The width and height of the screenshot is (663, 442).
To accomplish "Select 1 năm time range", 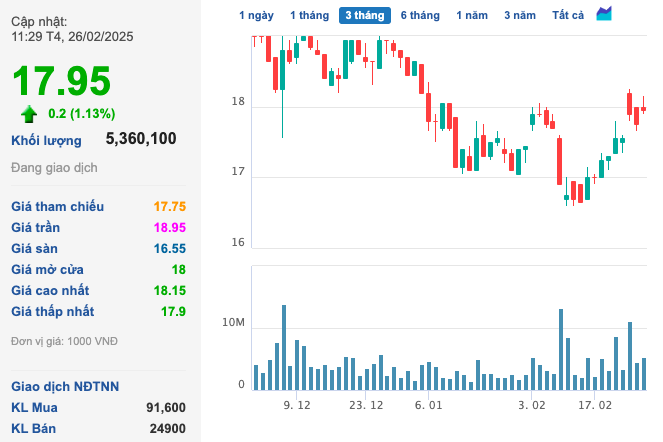I will pyautogui.click(x=472, y=15).
